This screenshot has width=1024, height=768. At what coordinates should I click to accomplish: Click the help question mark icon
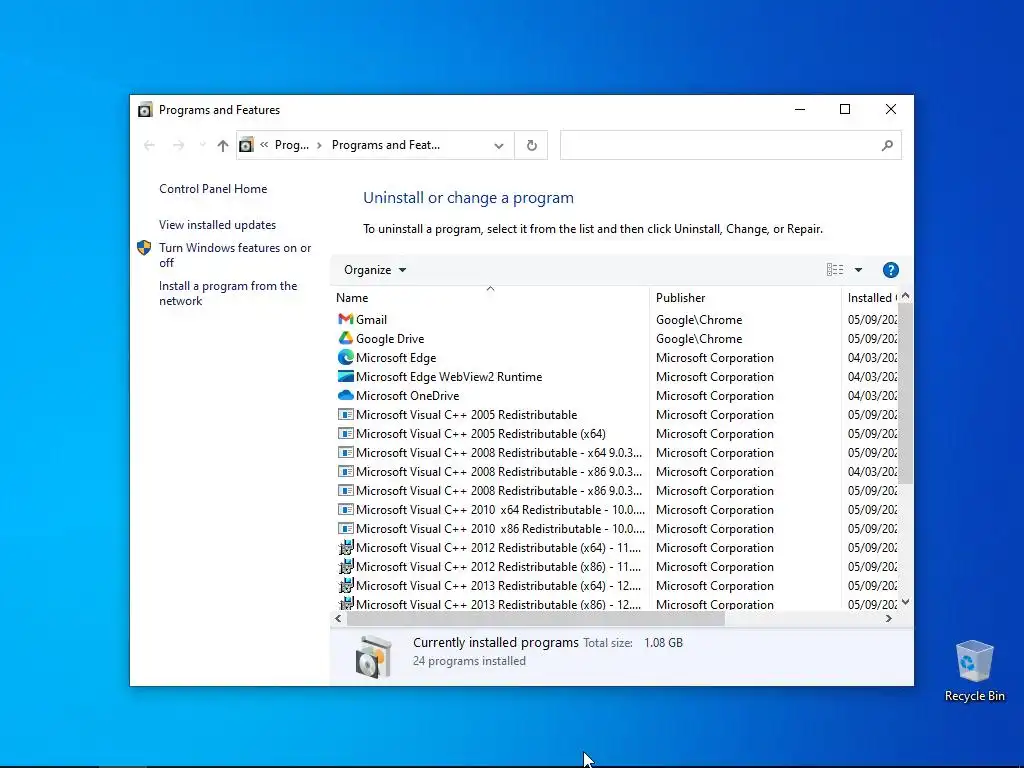(890, 270)
